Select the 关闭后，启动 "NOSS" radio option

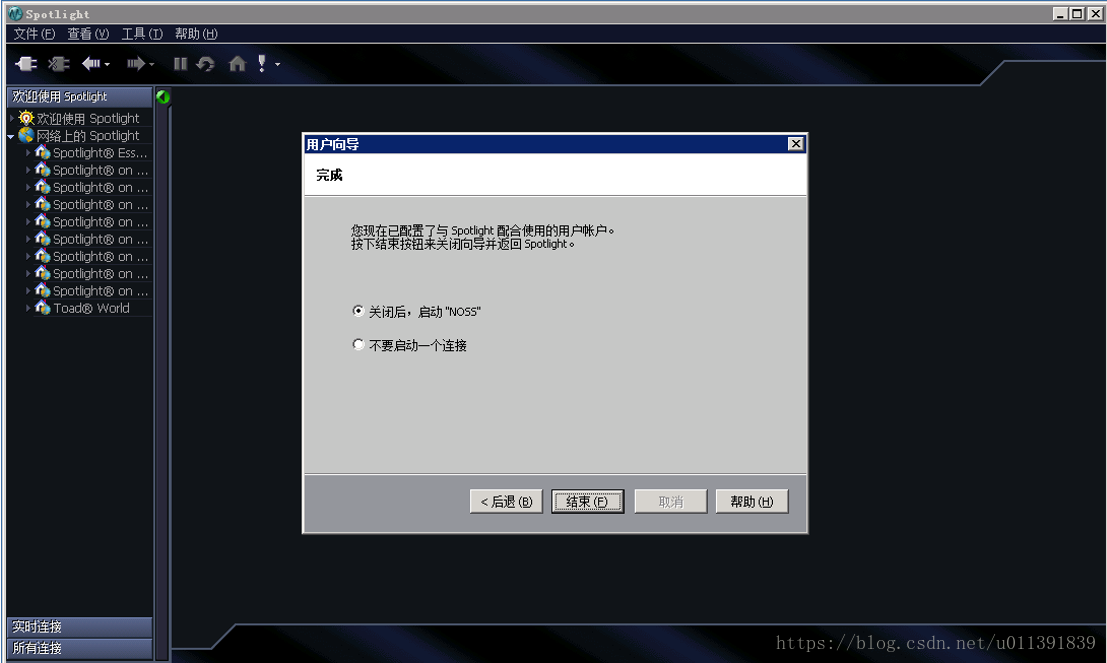(x=358, y=311)
